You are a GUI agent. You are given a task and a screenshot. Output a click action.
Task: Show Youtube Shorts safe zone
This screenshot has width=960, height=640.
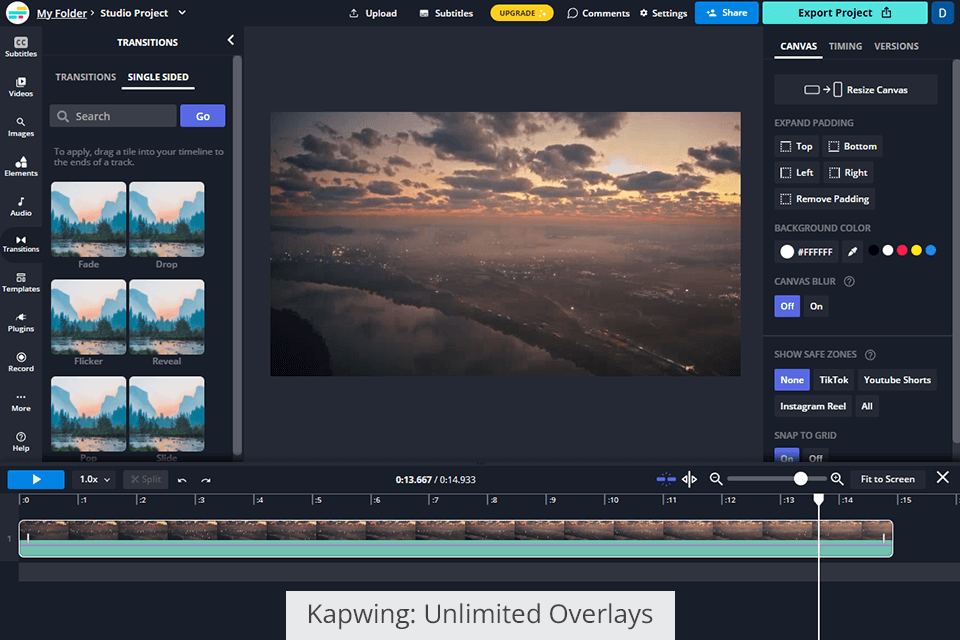coord(897,380)
